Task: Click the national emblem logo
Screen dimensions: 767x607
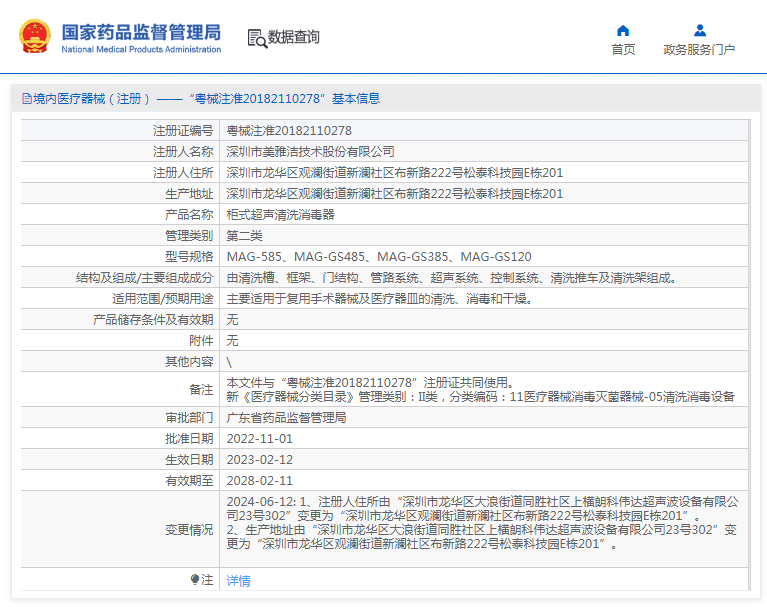Action: (x=35, y=37)
